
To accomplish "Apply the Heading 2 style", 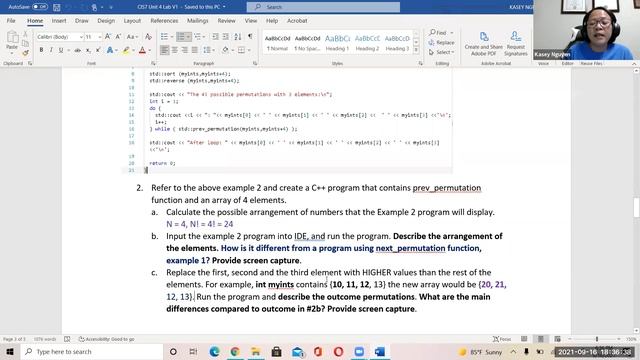I will [367, 42].
